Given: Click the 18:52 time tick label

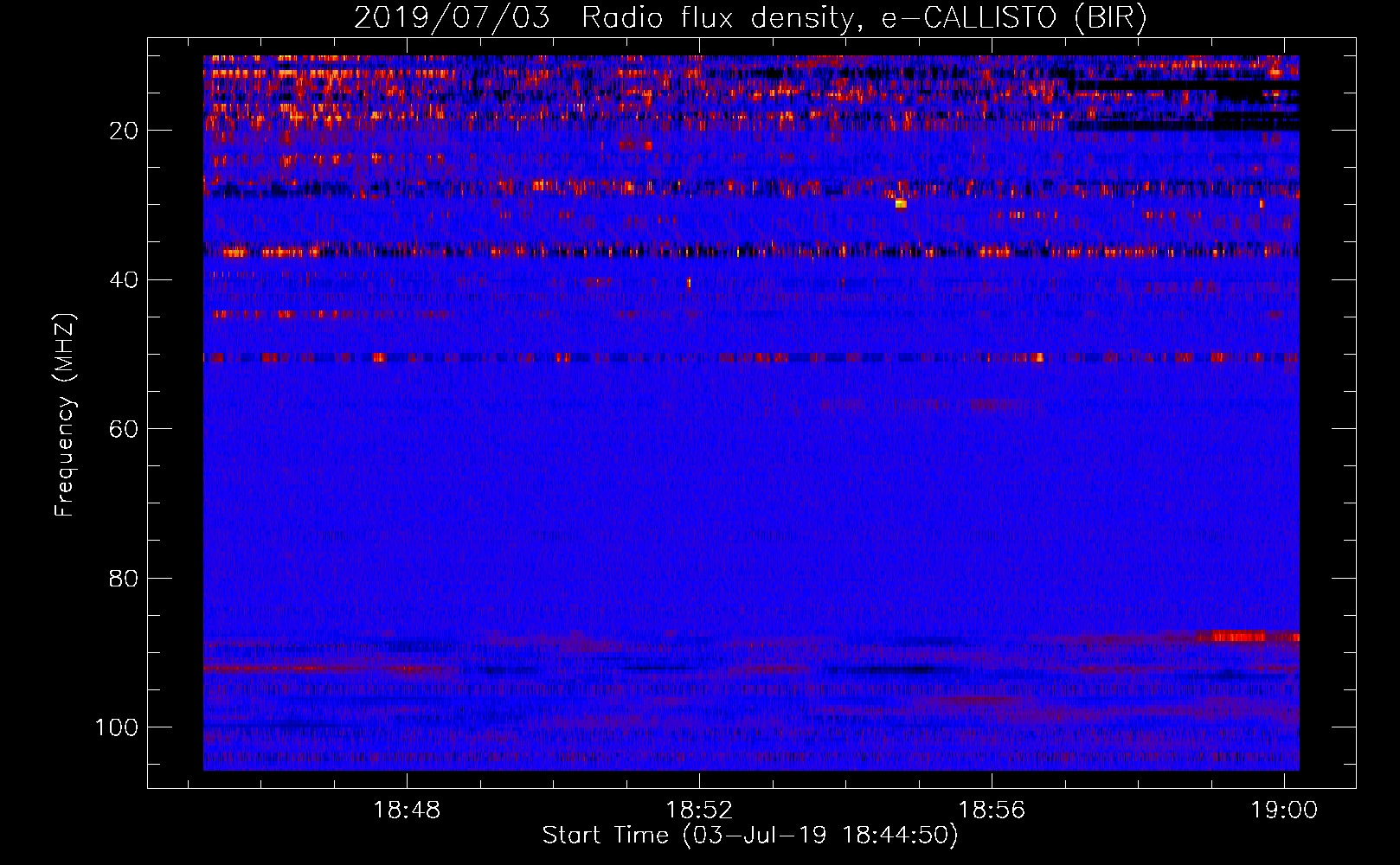Looking at the screenshot, I should (x=699, y=810).
